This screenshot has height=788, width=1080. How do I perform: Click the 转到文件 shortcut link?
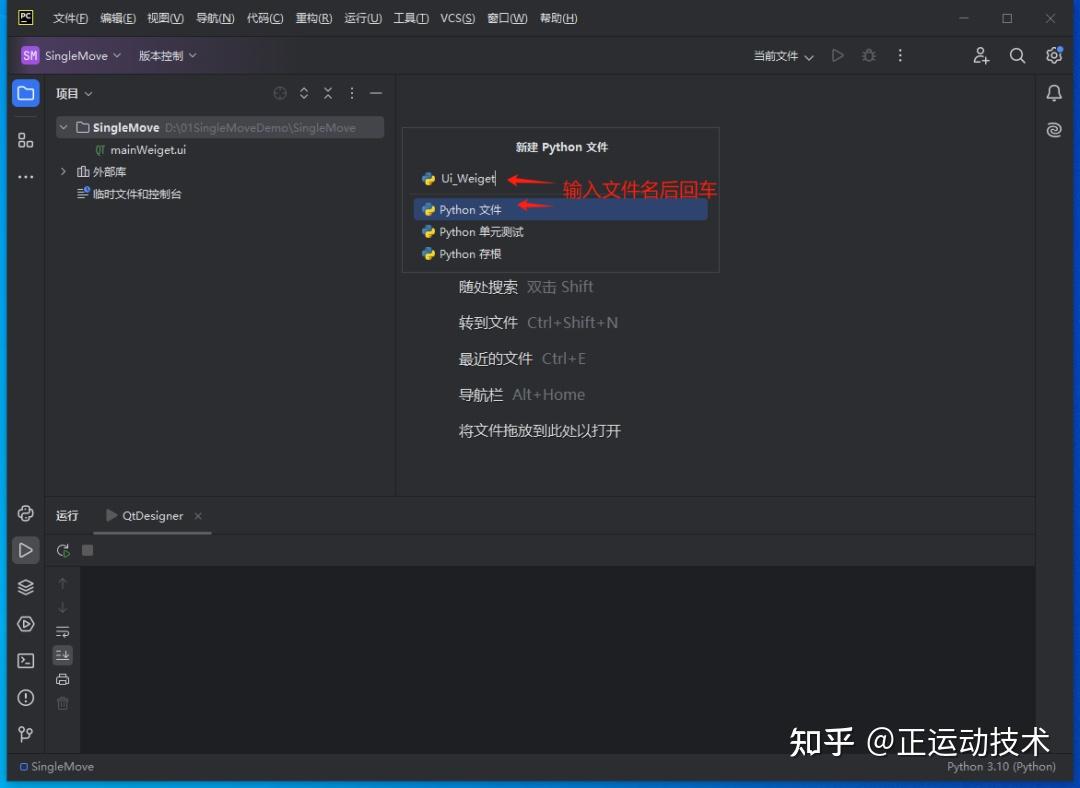tap(488, 322)
